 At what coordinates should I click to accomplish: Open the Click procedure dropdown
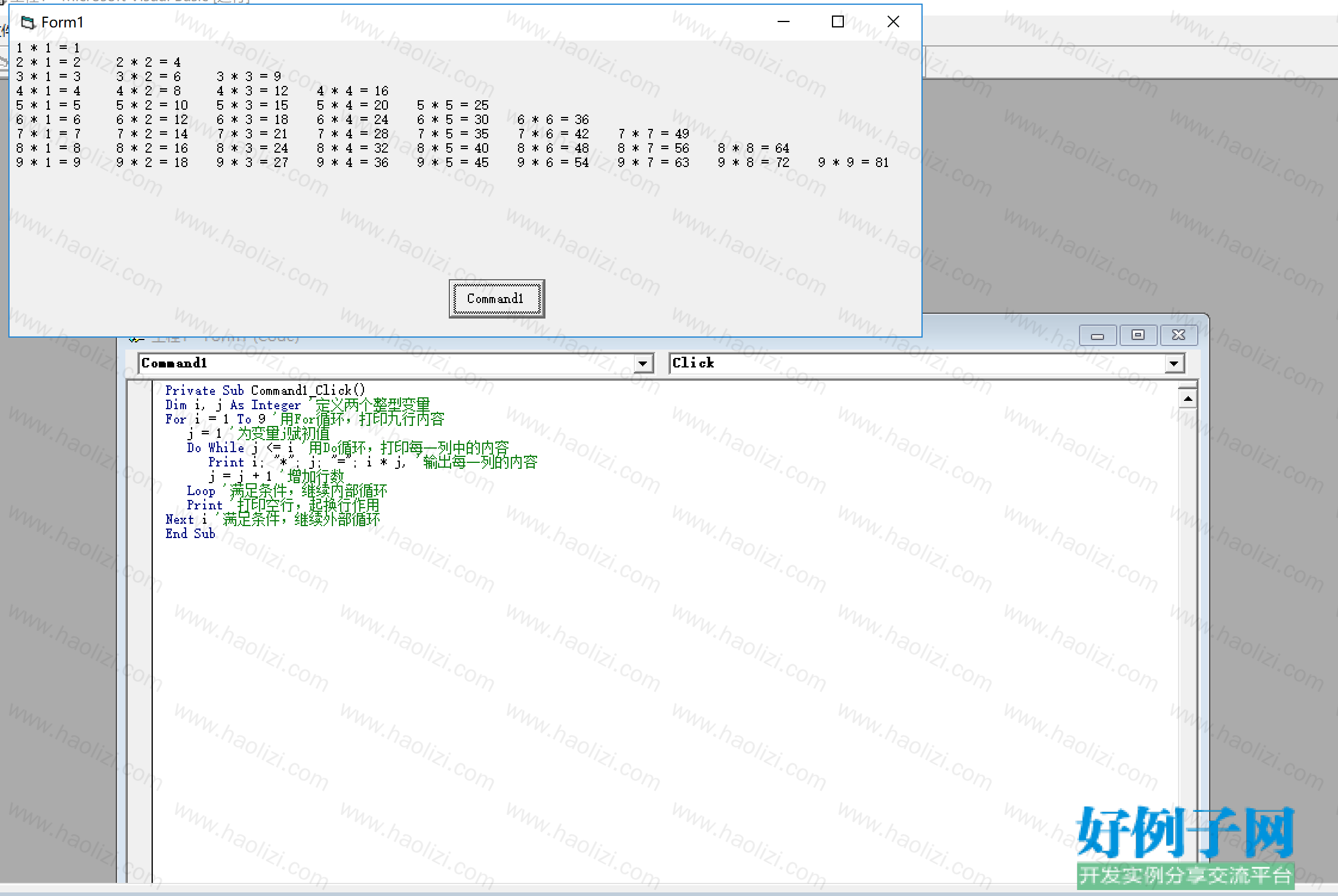pos(1174,363)
